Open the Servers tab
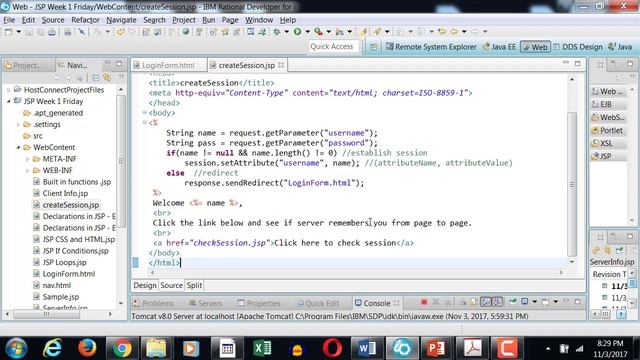640x360 pixels. pos(206,303)
